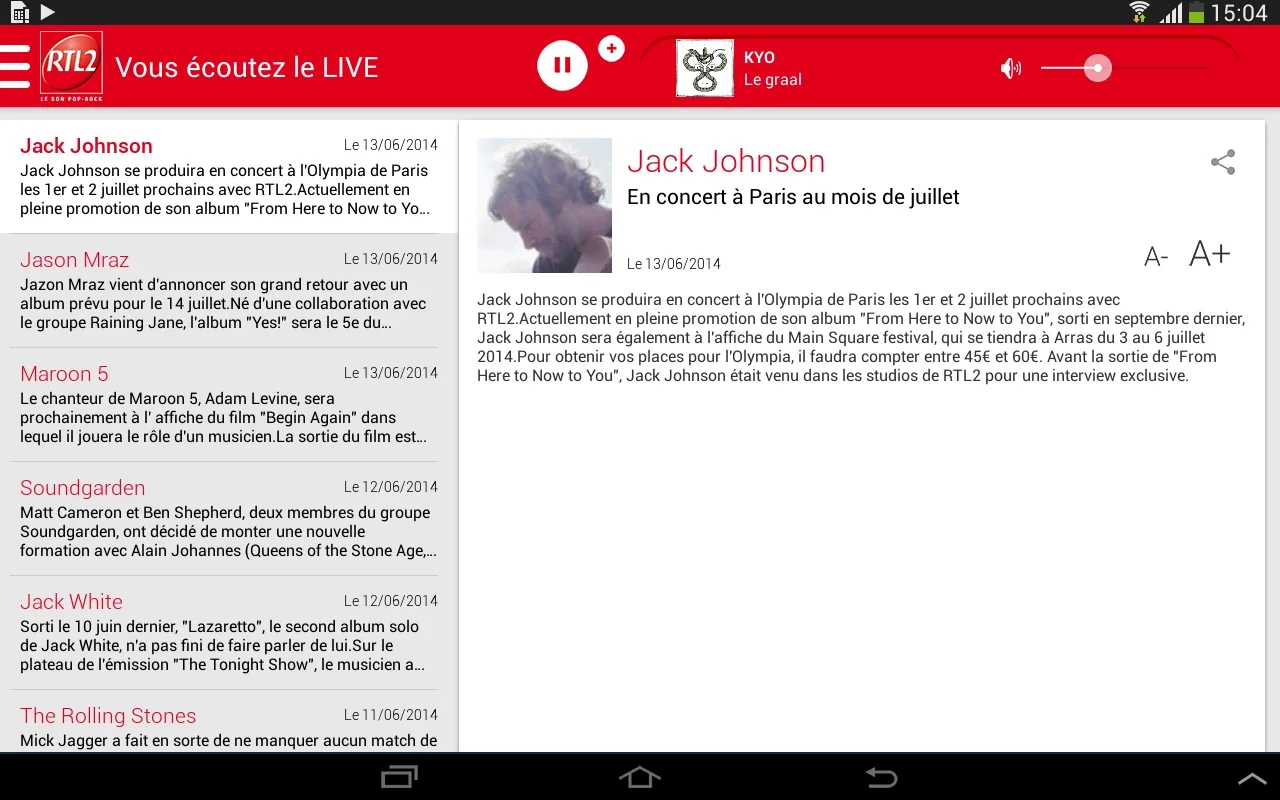Open Android recent apps button
The width and height of the screenshot is (1280, 800).
400,777
